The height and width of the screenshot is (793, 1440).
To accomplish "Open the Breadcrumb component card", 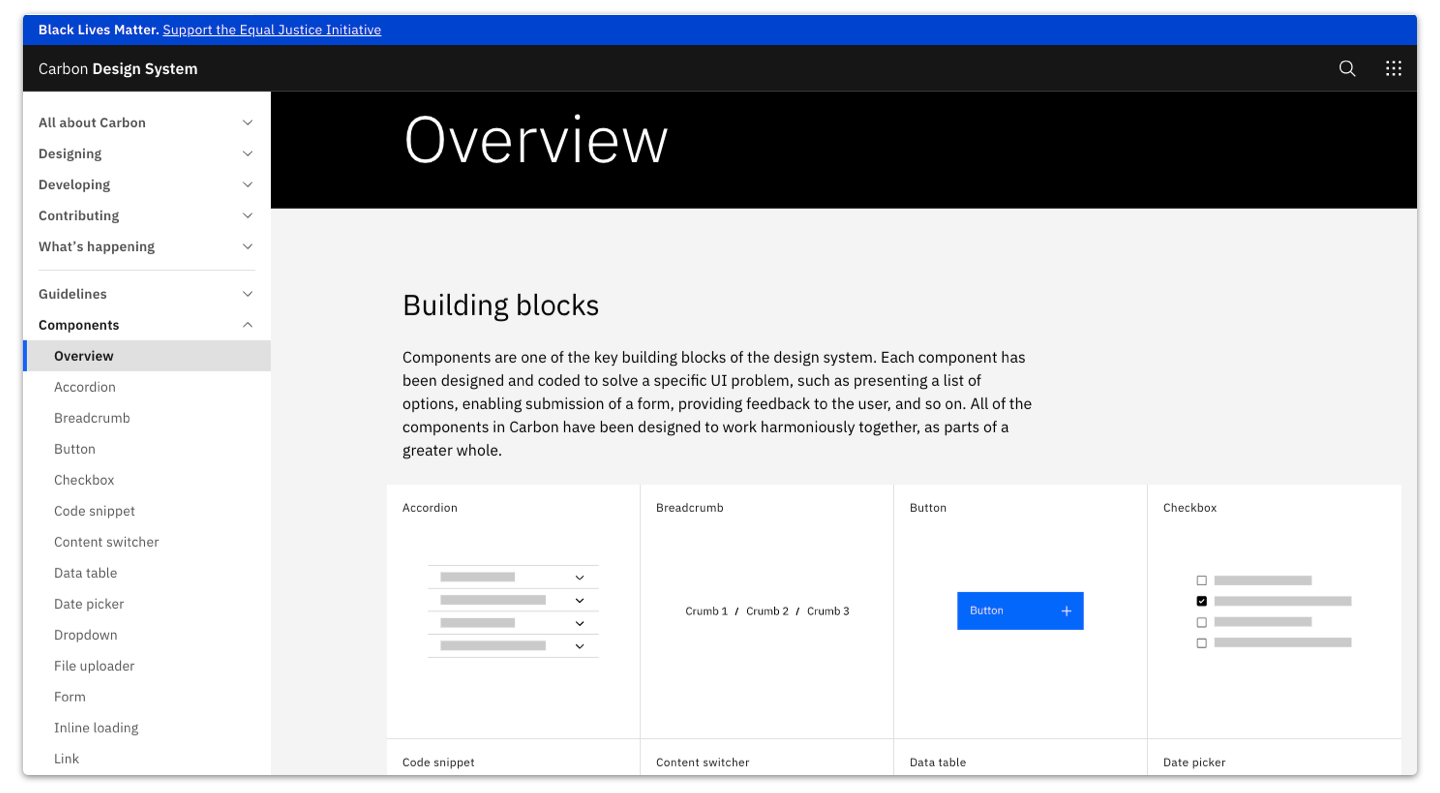I will (x=767, y=611).
